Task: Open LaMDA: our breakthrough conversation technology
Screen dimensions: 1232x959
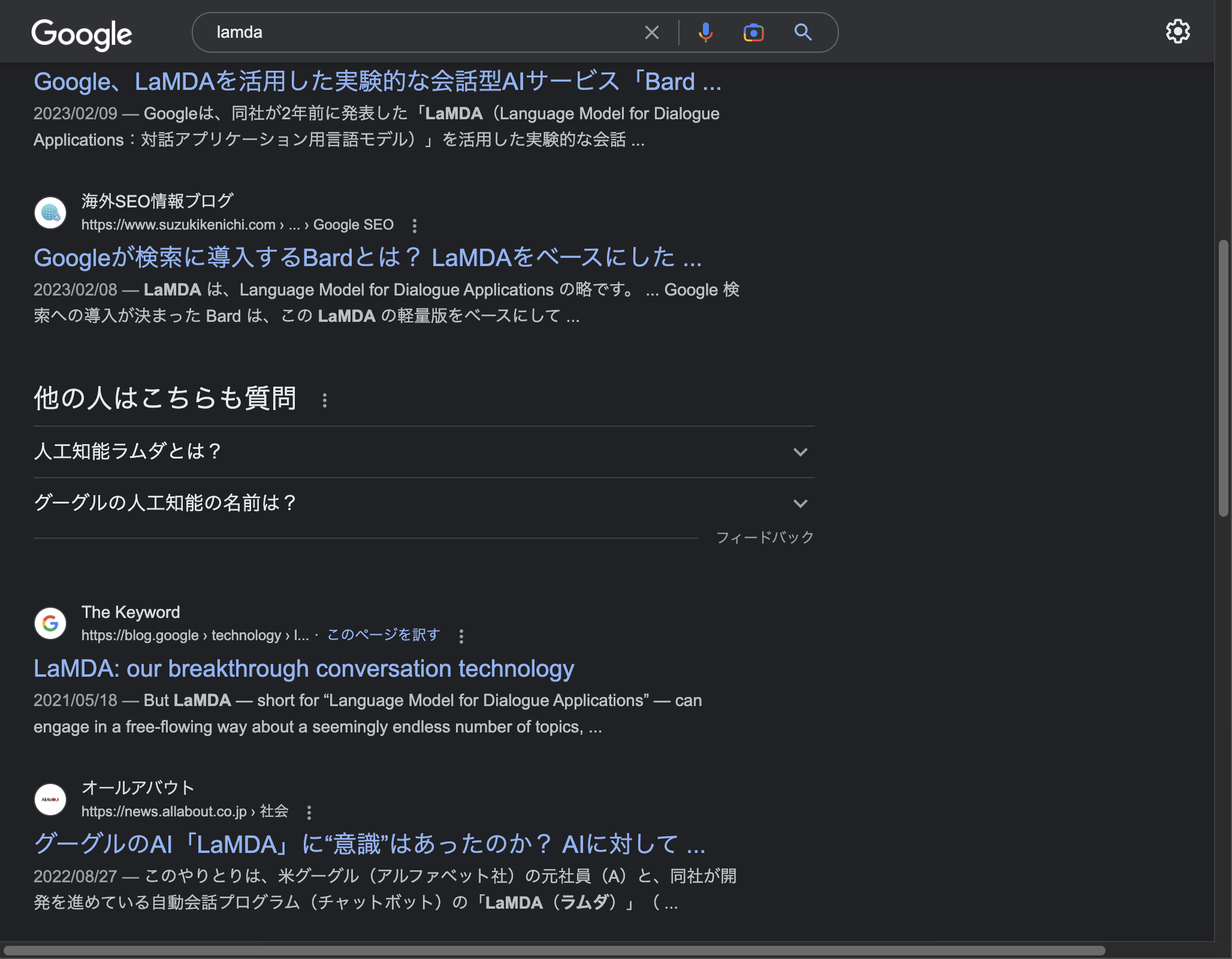Action: coord(304,669)
